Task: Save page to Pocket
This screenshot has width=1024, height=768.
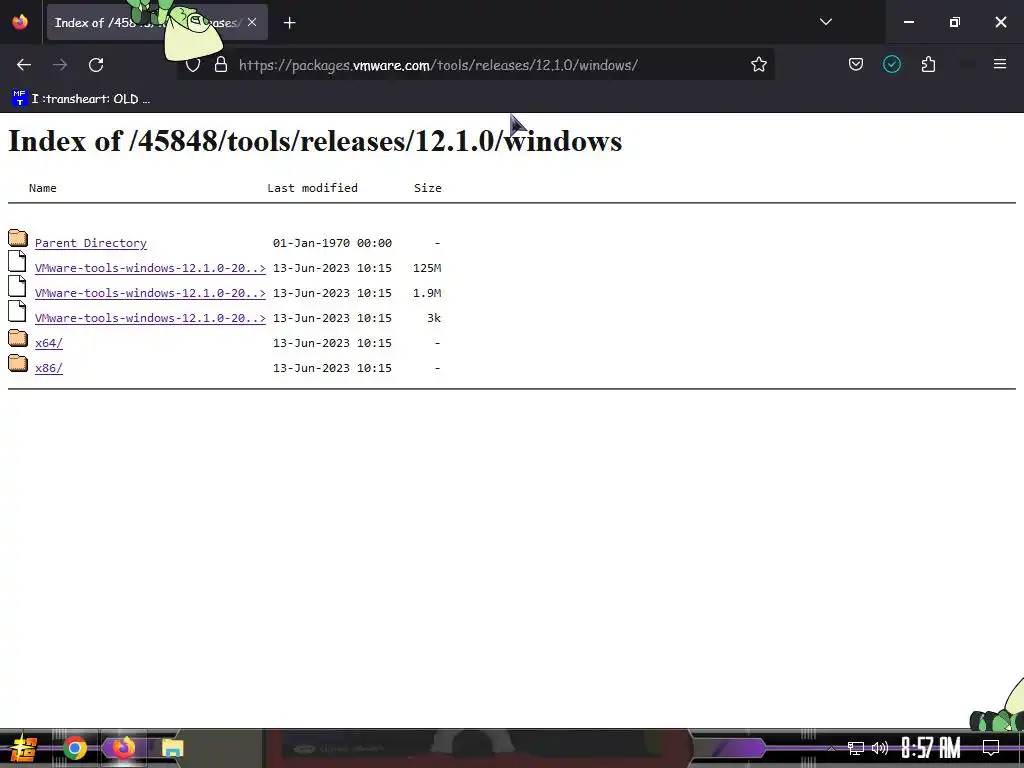Action: [856, 65]
